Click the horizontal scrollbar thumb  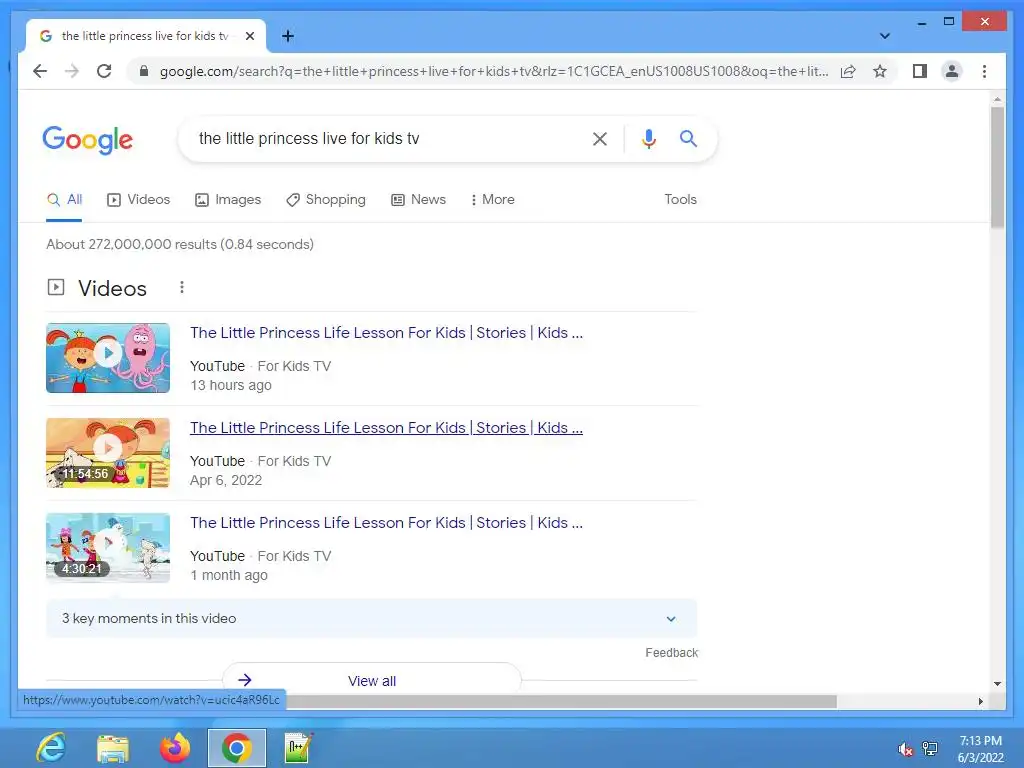click(562, 701)
